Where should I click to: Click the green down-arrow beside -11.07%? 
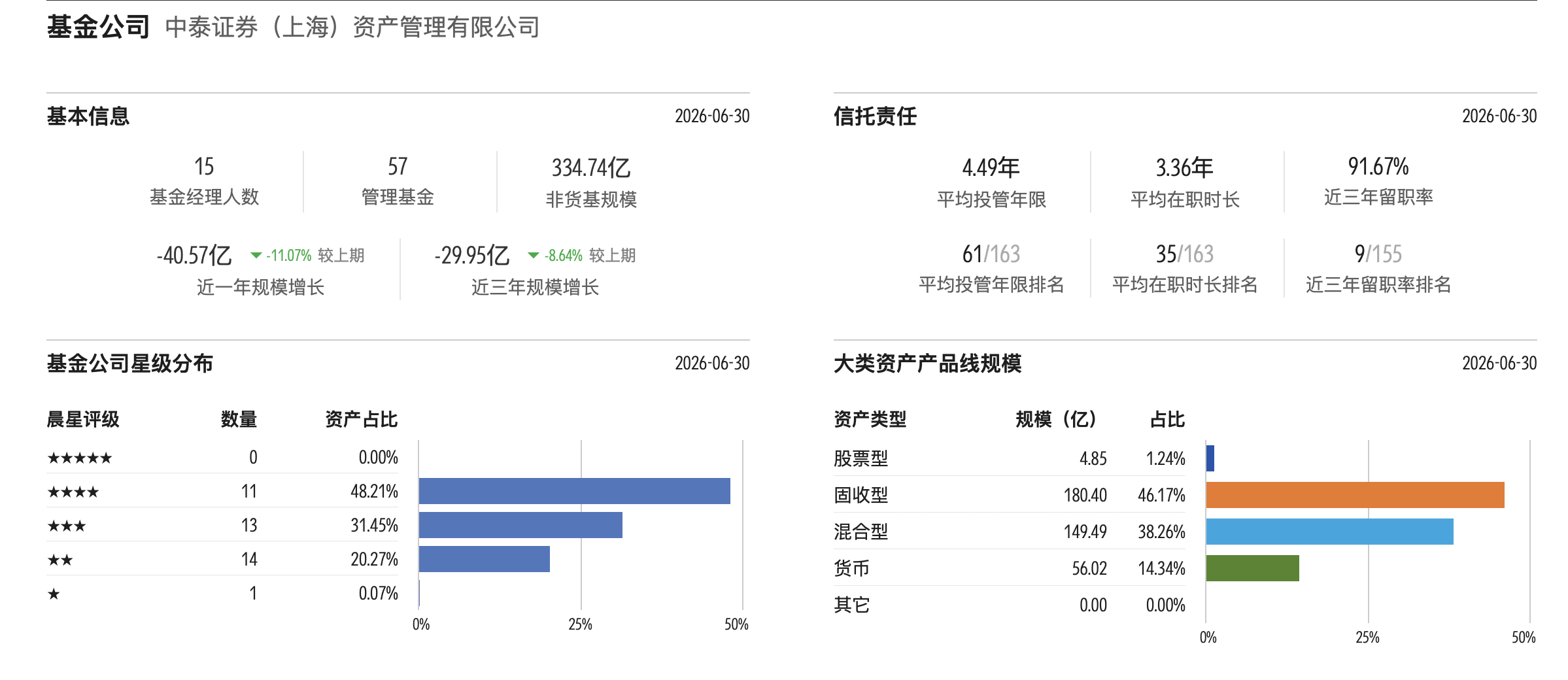point(256,256)
